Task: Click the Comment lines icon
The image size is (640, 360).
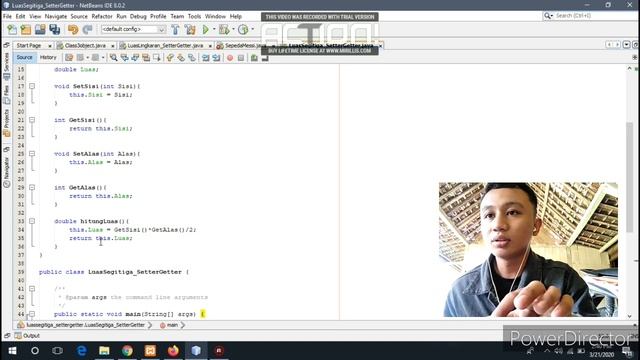Action: pos(254,58)
